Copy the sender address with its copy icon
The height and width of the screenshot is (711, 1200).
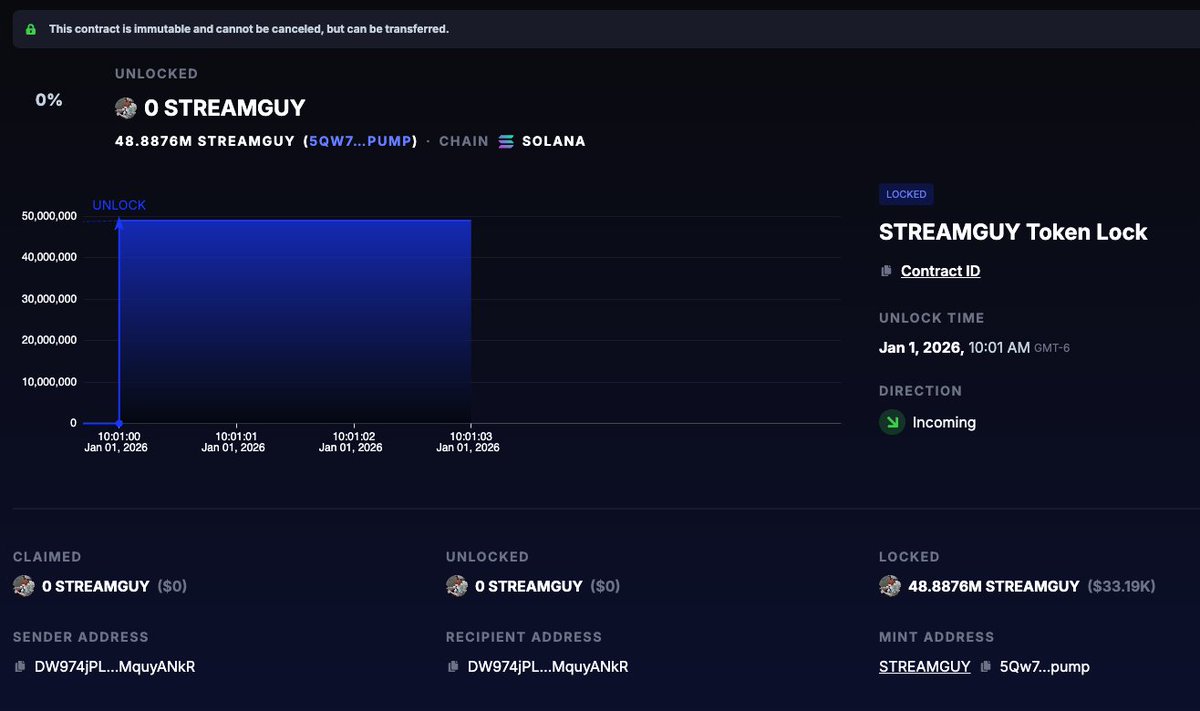20,667
